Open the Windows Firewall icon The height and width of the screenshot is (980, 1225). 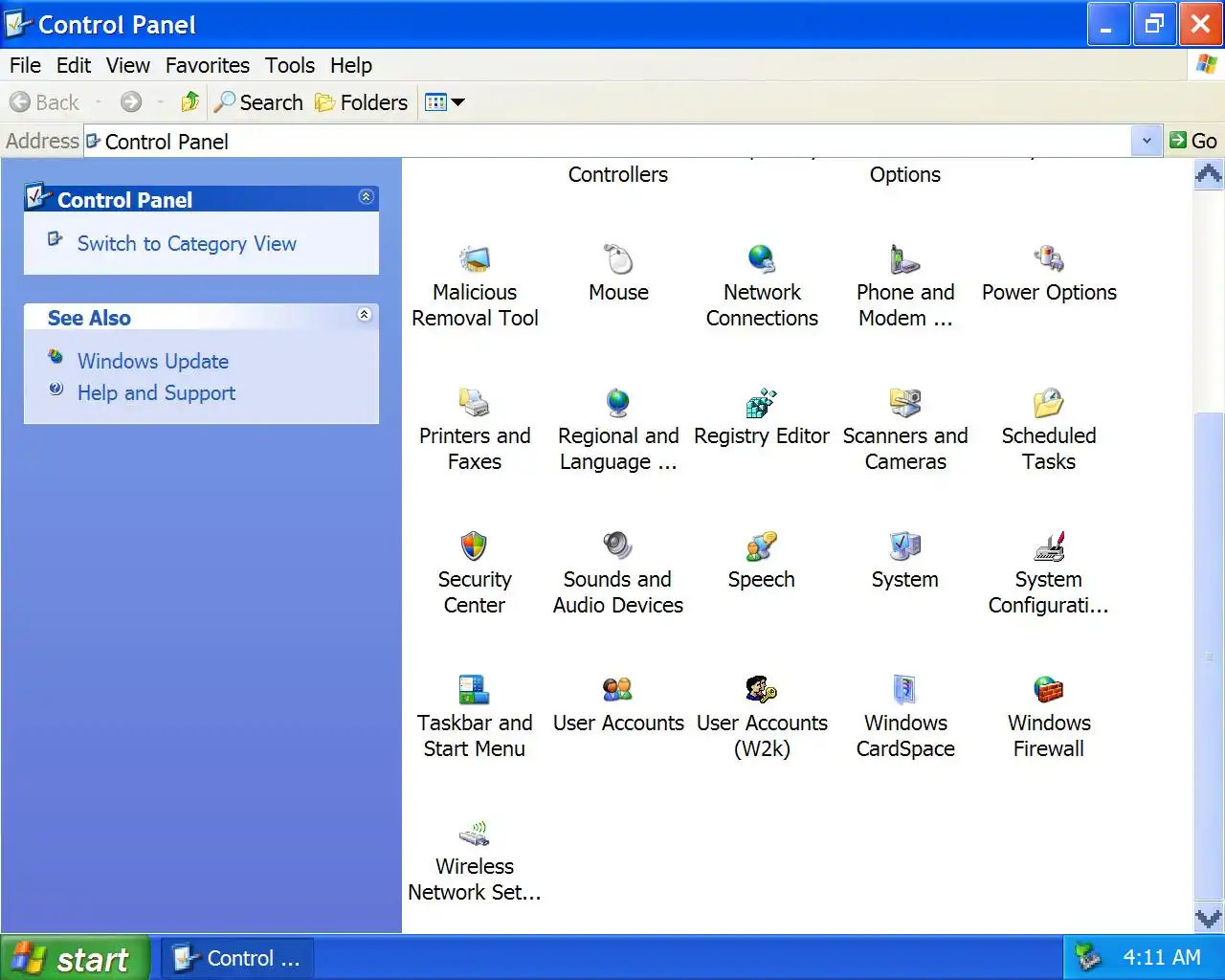pyautogui.click(x=1049, y=690)
